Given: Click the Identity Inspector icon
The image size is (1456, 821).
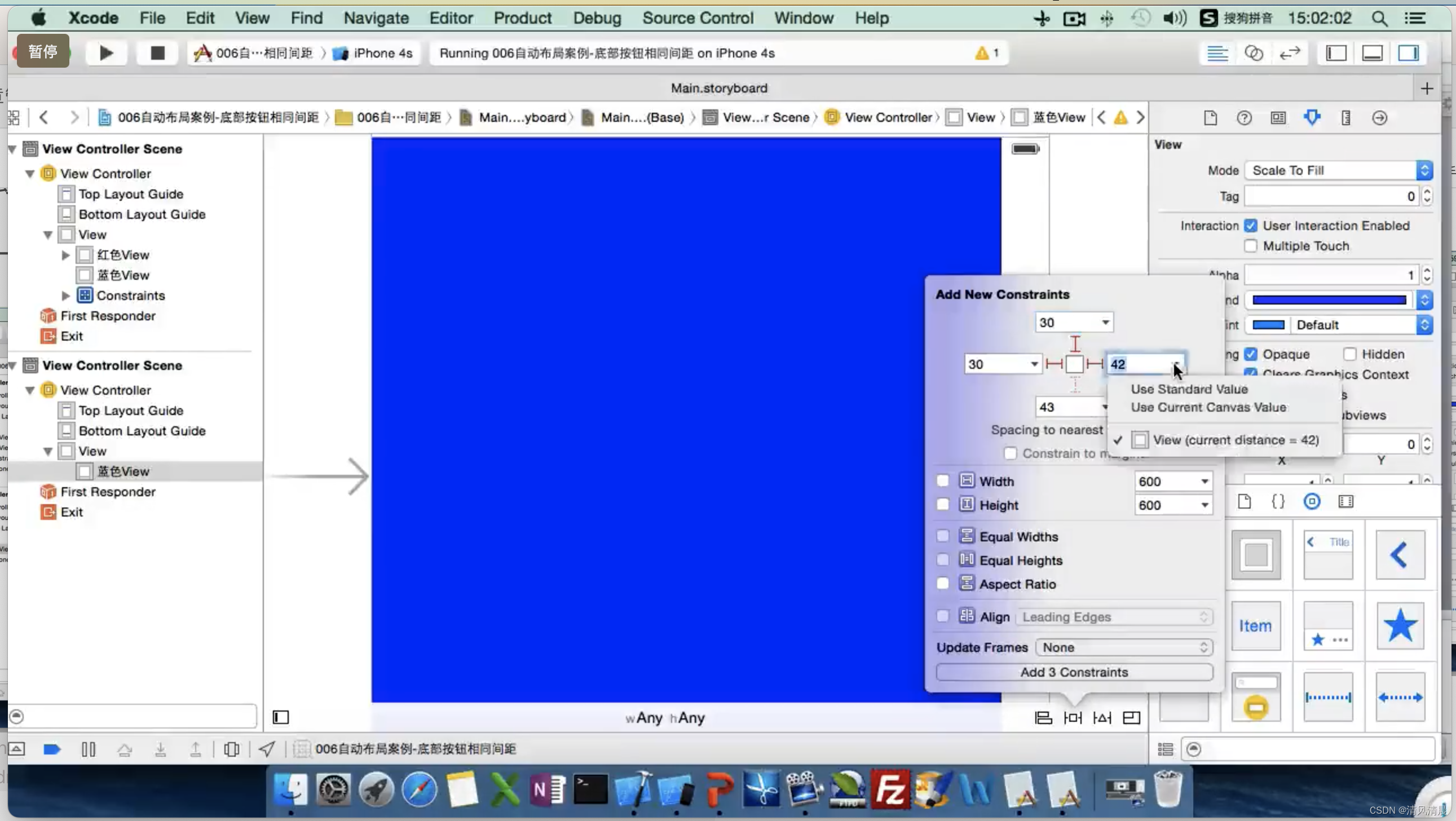Looking at the screenshot, I should point(1279,117).
